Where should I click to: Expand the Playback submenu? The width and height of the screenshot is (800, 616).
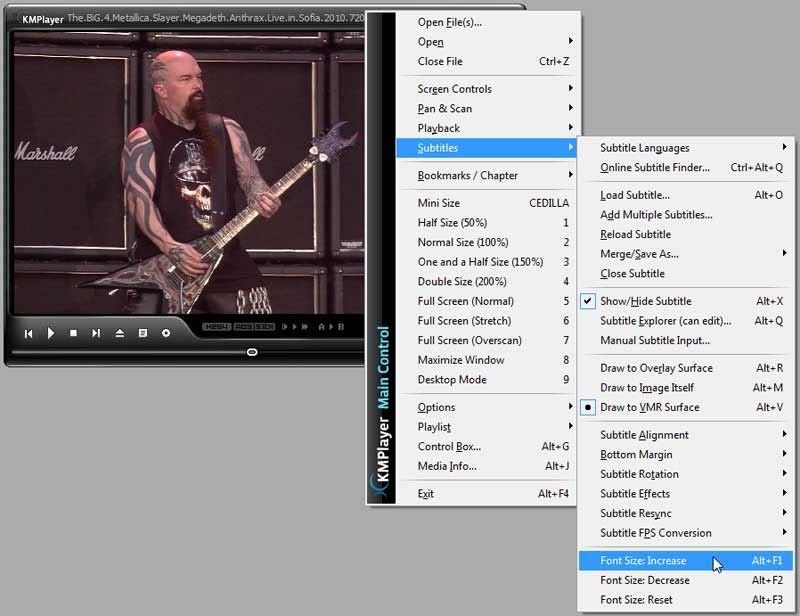point(487,128)
